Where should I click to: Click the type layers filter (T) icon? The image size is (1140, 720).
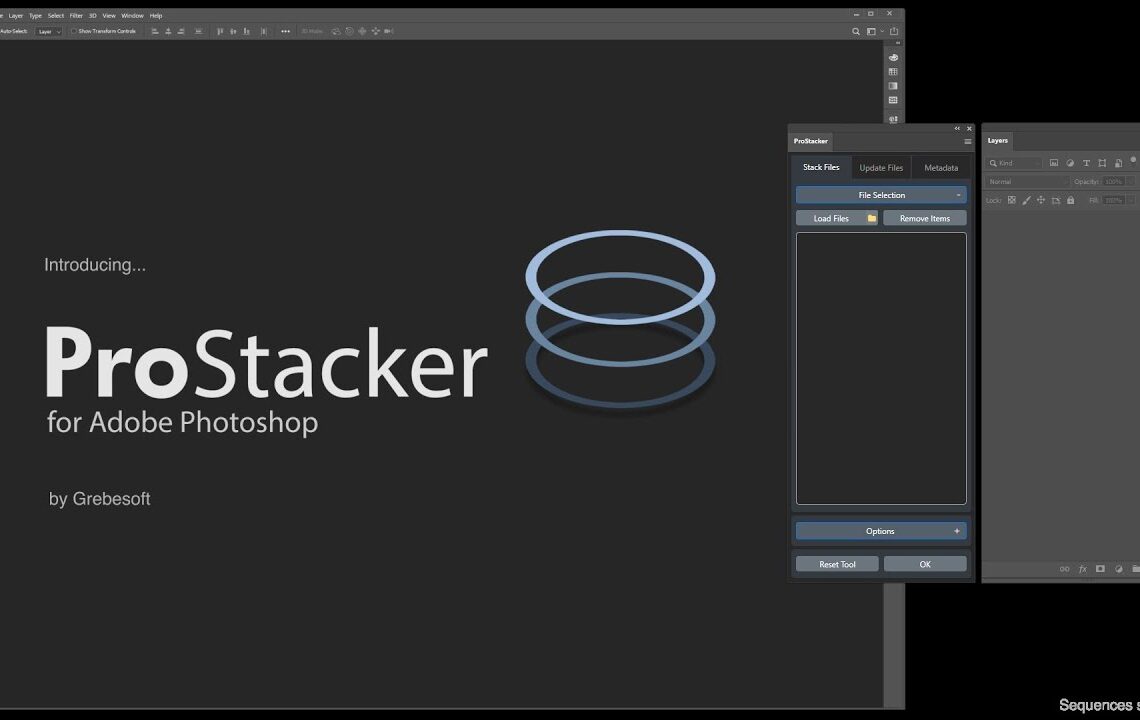click(1086, 163)
